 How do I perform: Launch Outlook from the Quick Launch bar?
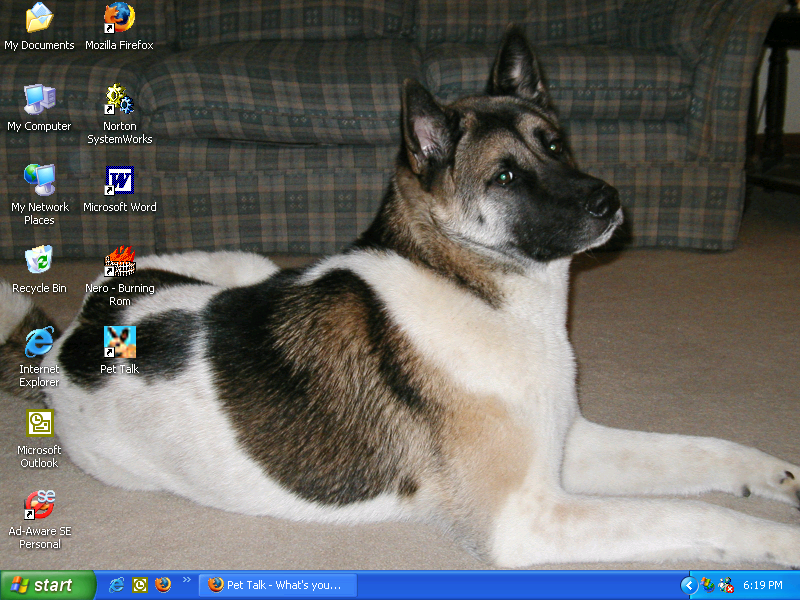pos(140,585)
